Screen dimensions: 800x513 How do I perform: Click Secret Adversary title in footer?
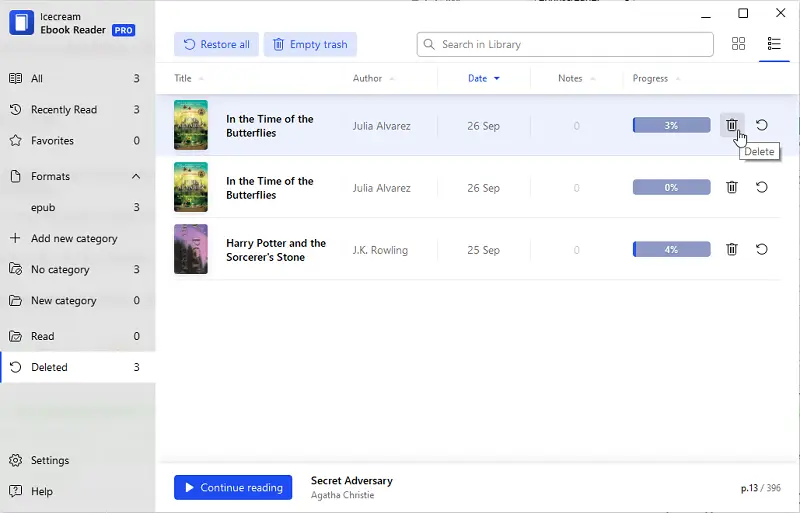pyautogui.click(x=352, y=481)
